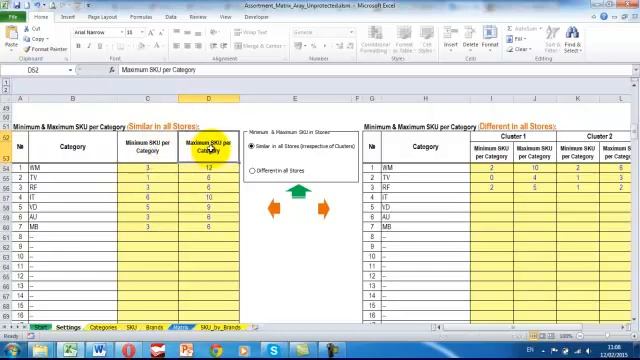Click the orange left arrow button

(x=274, y=209)
